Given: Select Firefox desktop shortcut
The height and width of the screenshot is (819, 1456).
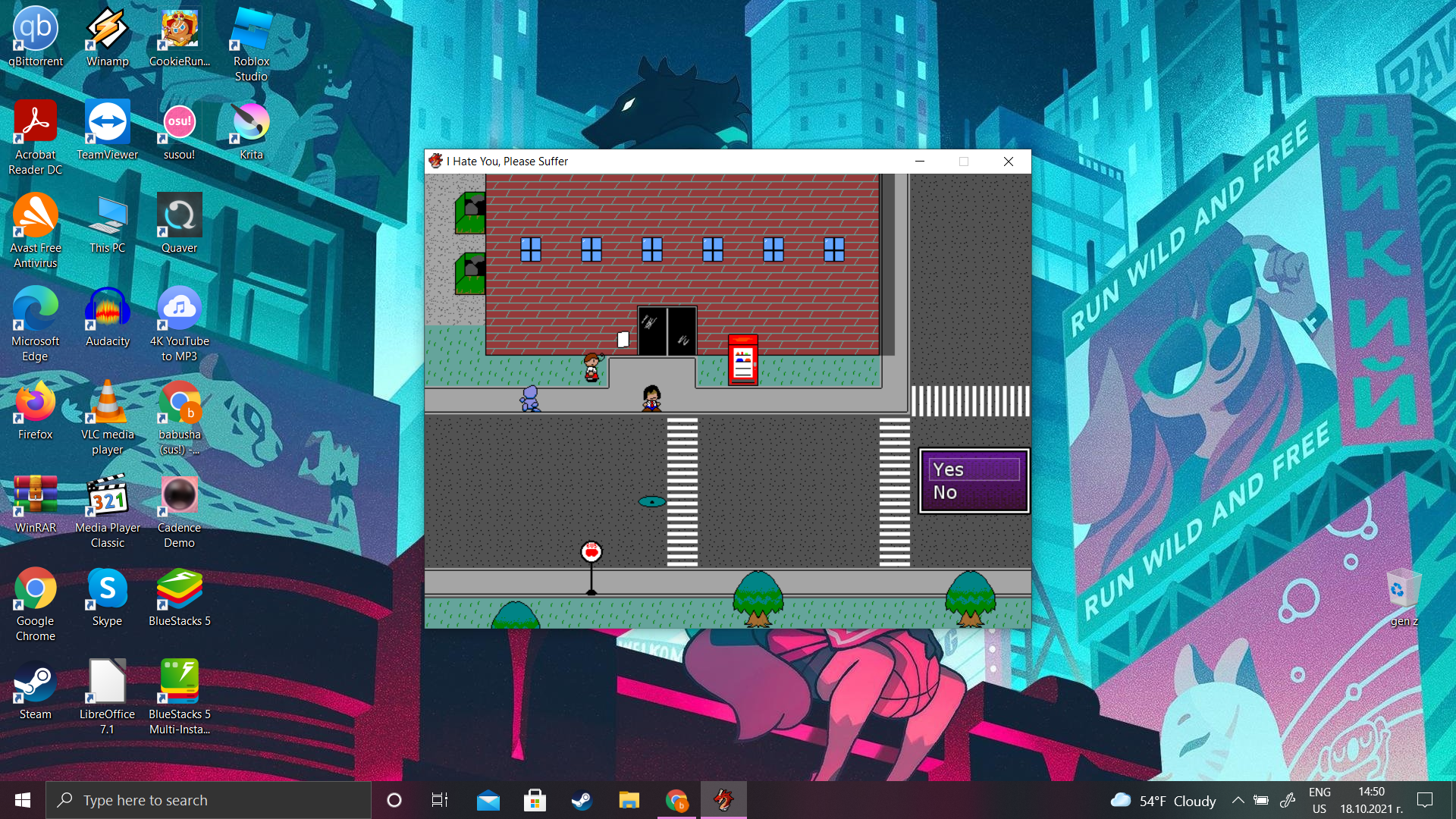Looking at the screenshot, I should click(36, 410).
